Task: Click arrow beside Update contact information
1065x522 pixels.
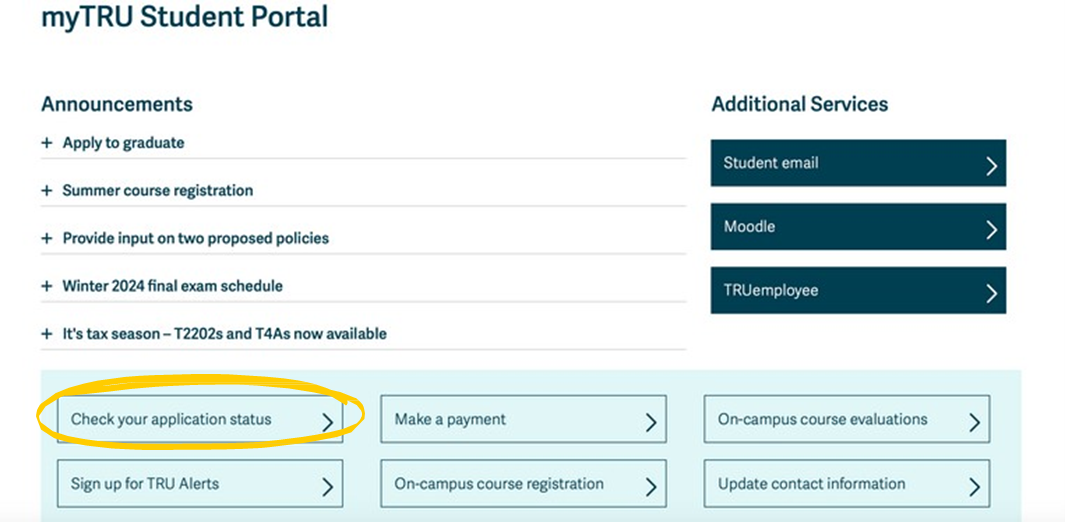Action: 974,487
